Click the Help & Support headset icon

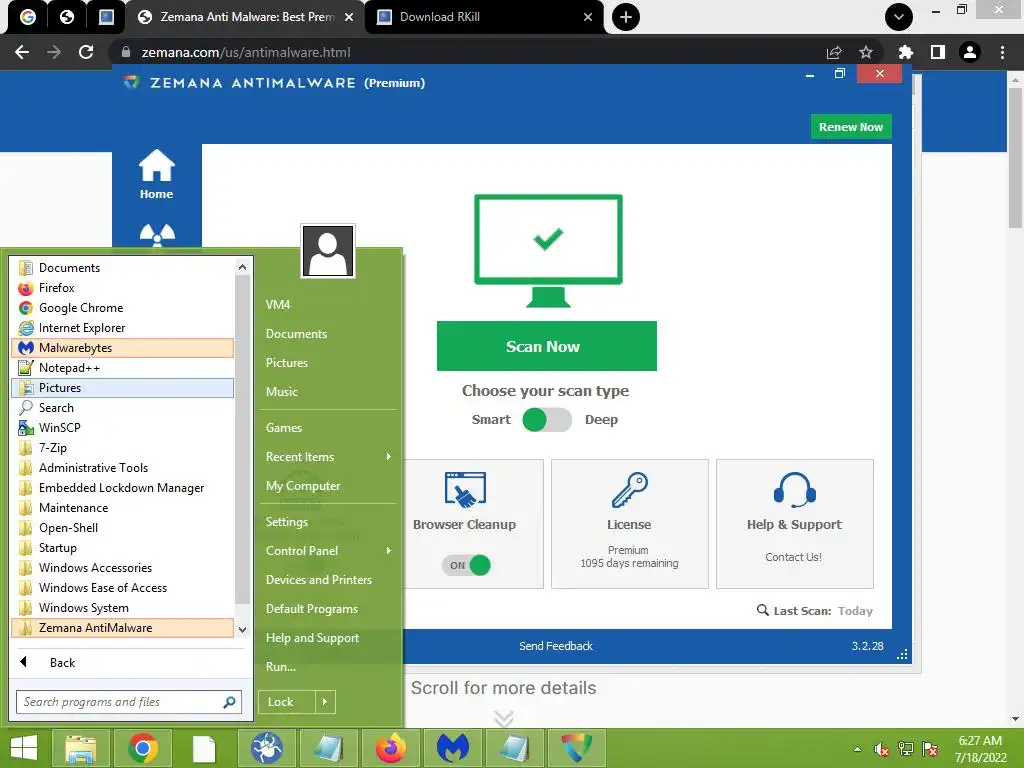(794, 490)
